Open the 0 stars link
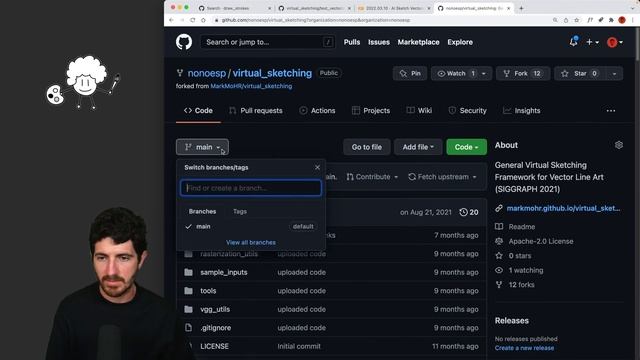 [520, 256]
